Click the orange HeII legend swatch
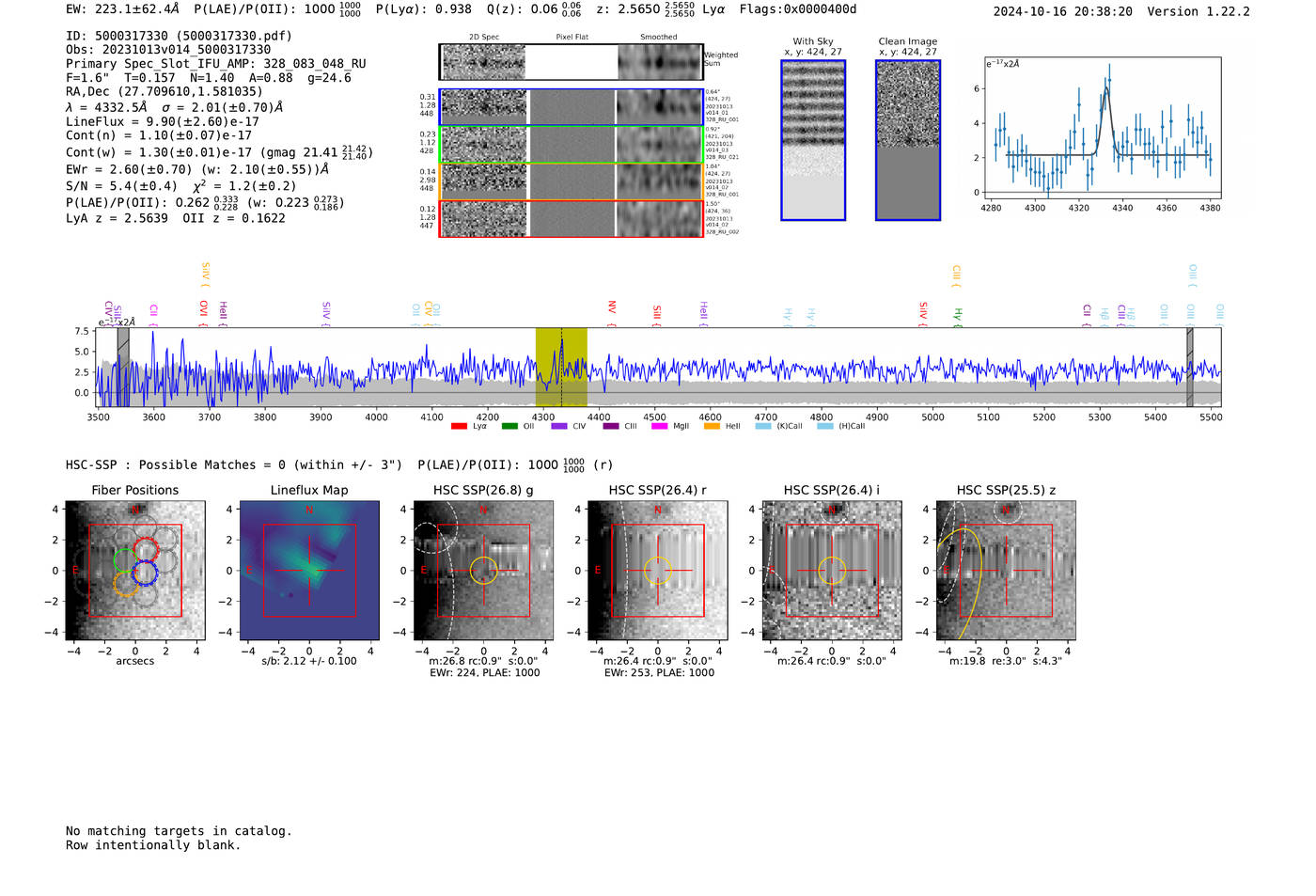 pyautogui.click(x=712, y=426)
